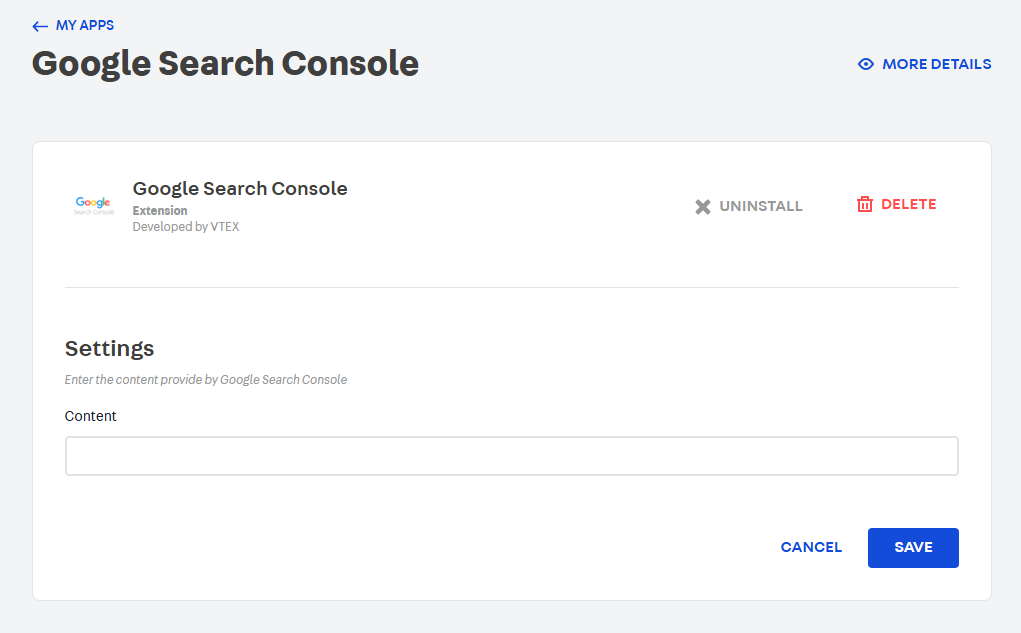The width and height of the screenshot is (1021, 633).
Task: Click the eye icon beside MORE DETAILS
Action: pyautogui.click(x=865, y=63)
